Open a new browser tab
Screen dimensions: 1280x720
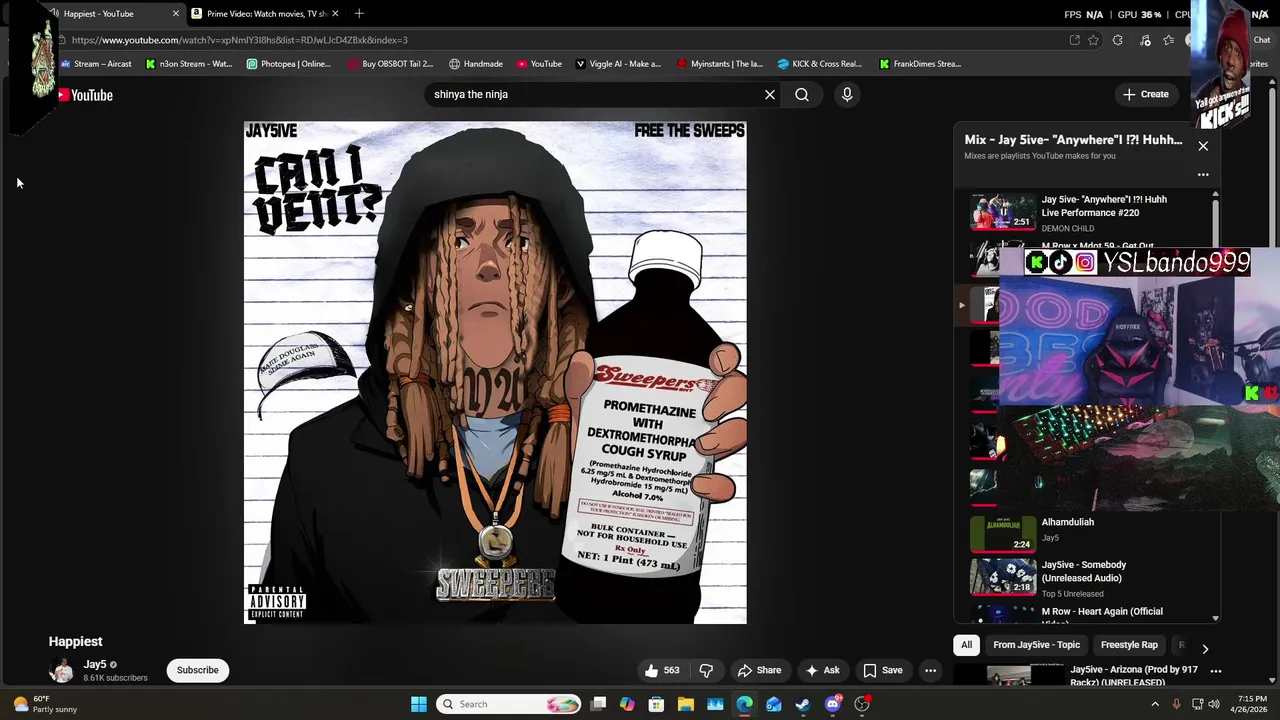point(359,14)
